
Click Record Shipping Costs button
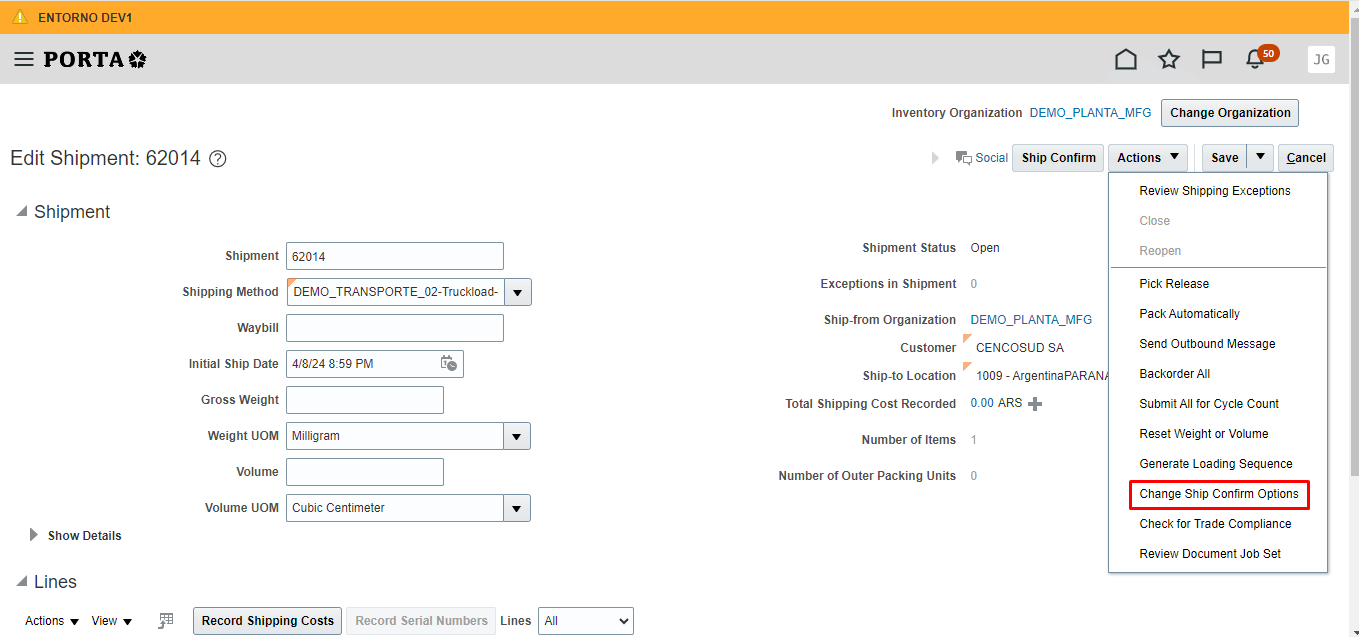pos(268,621)
